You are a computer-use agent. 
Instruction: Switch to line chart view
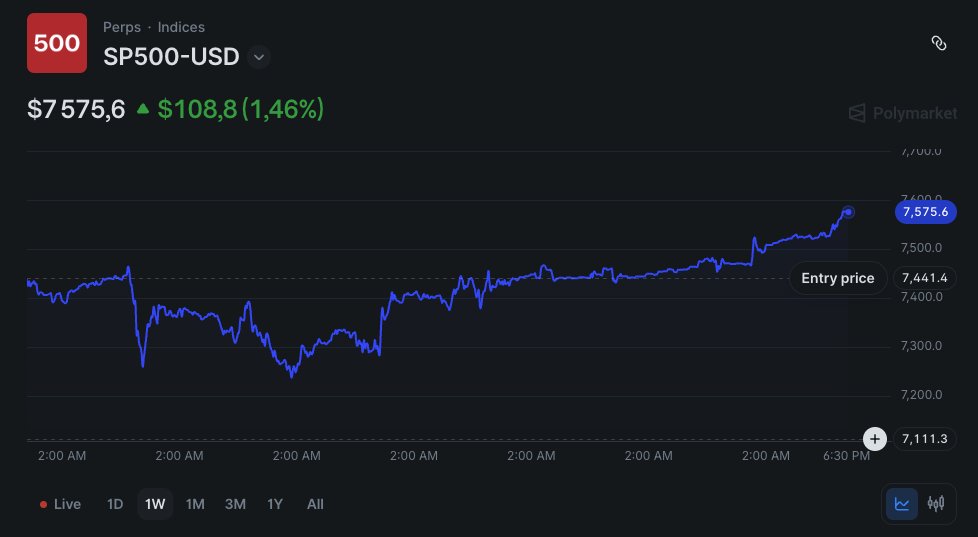902,503
